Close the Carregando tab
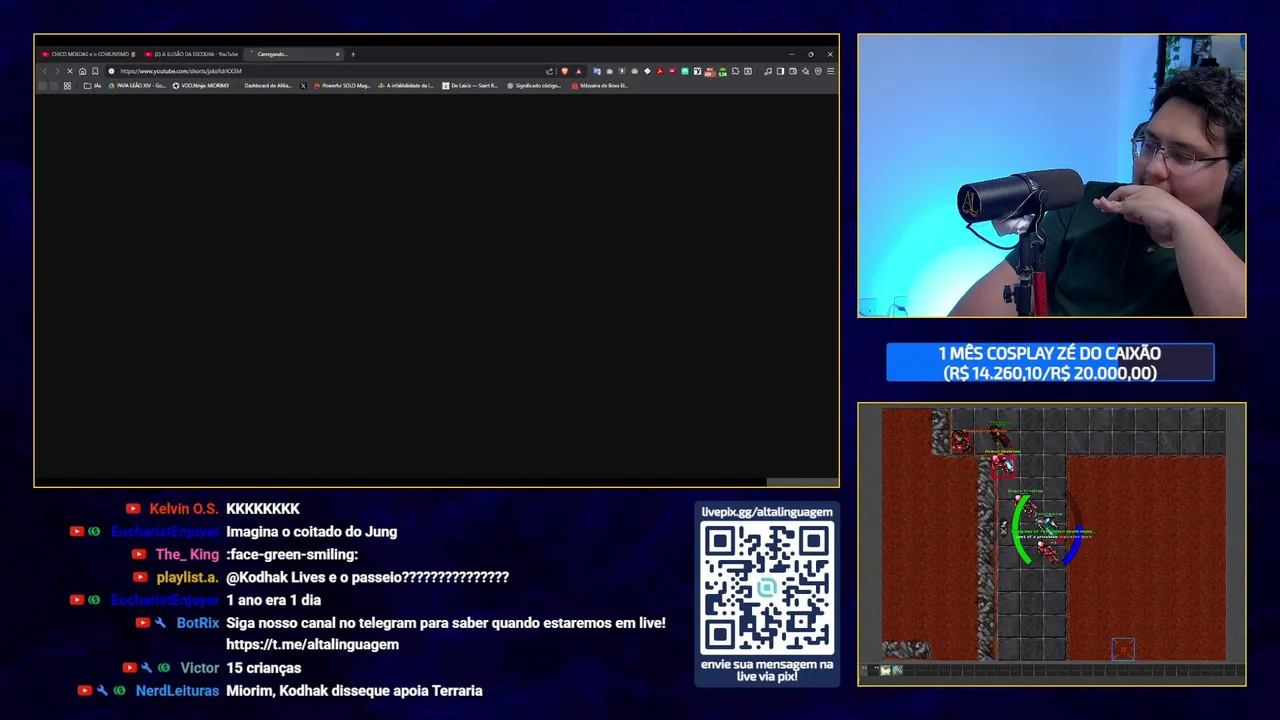This screenshot has width=1280, height=720. (x=337, y=54)
